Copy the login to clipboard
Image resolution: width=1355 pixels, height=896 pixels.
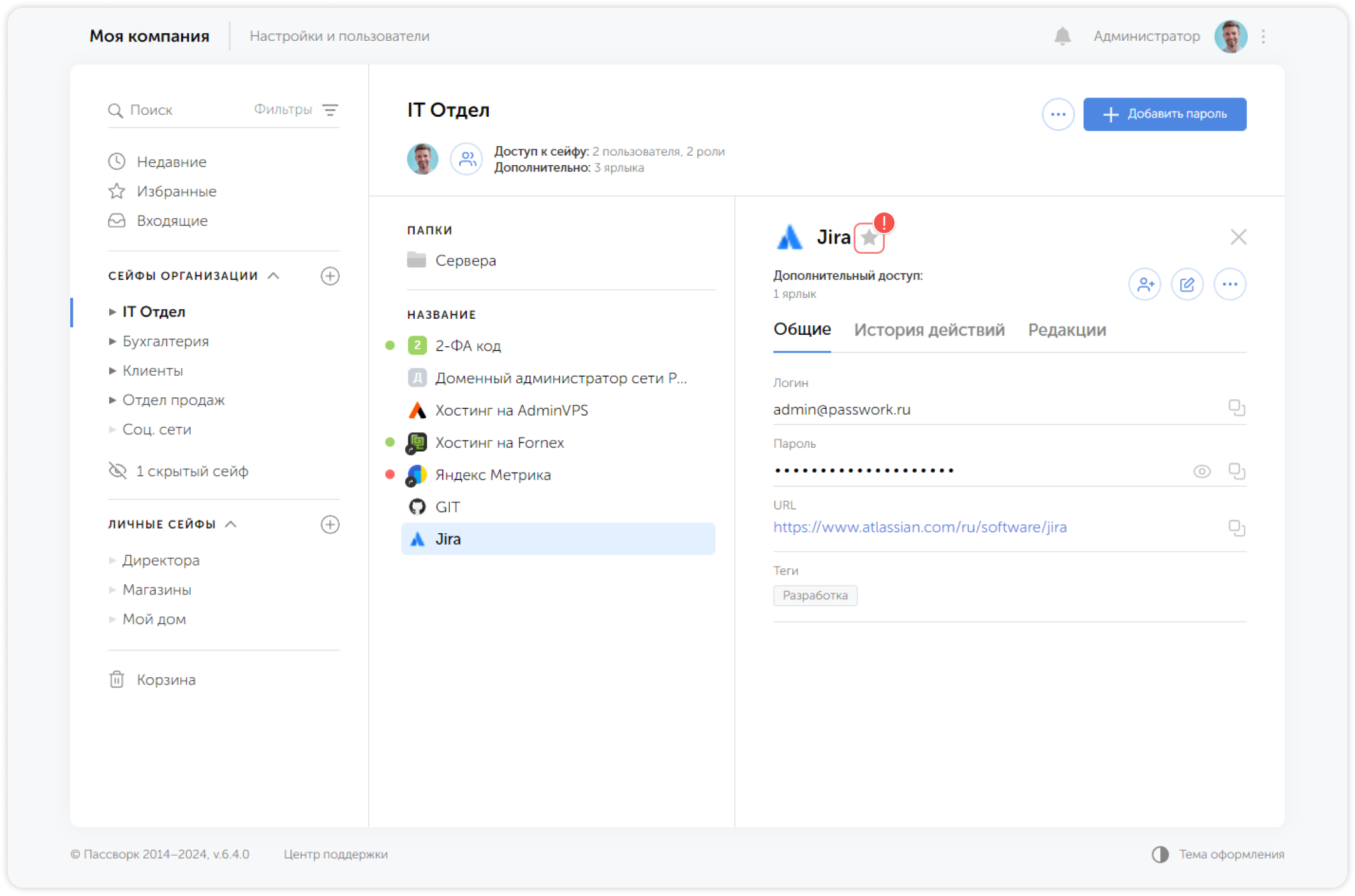(x=1236, y=408)
